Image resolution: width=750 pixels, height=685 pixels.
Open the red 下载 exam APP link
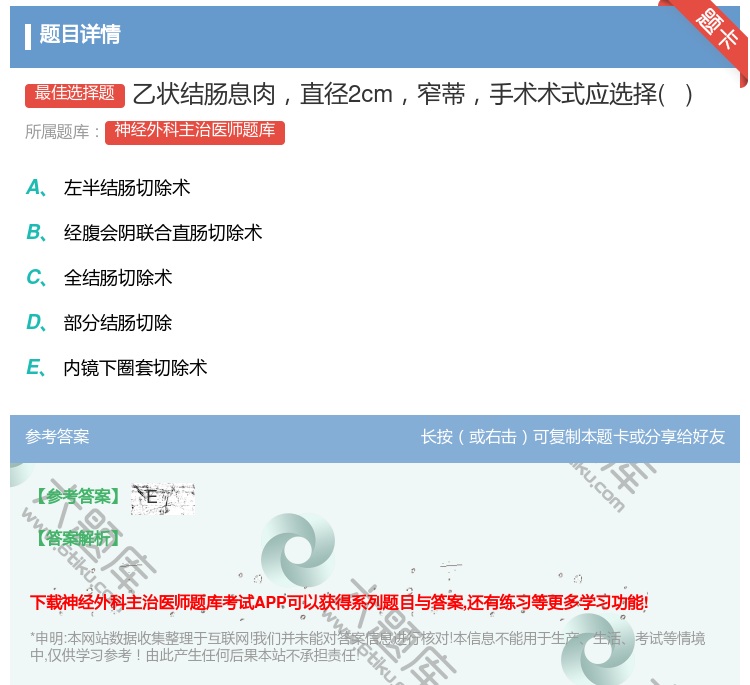pos(339,603)
